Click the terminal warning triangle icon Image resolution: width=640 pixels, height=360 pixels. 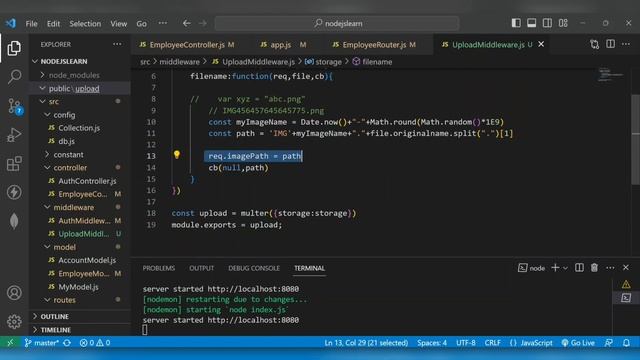[x=626, y=284]
